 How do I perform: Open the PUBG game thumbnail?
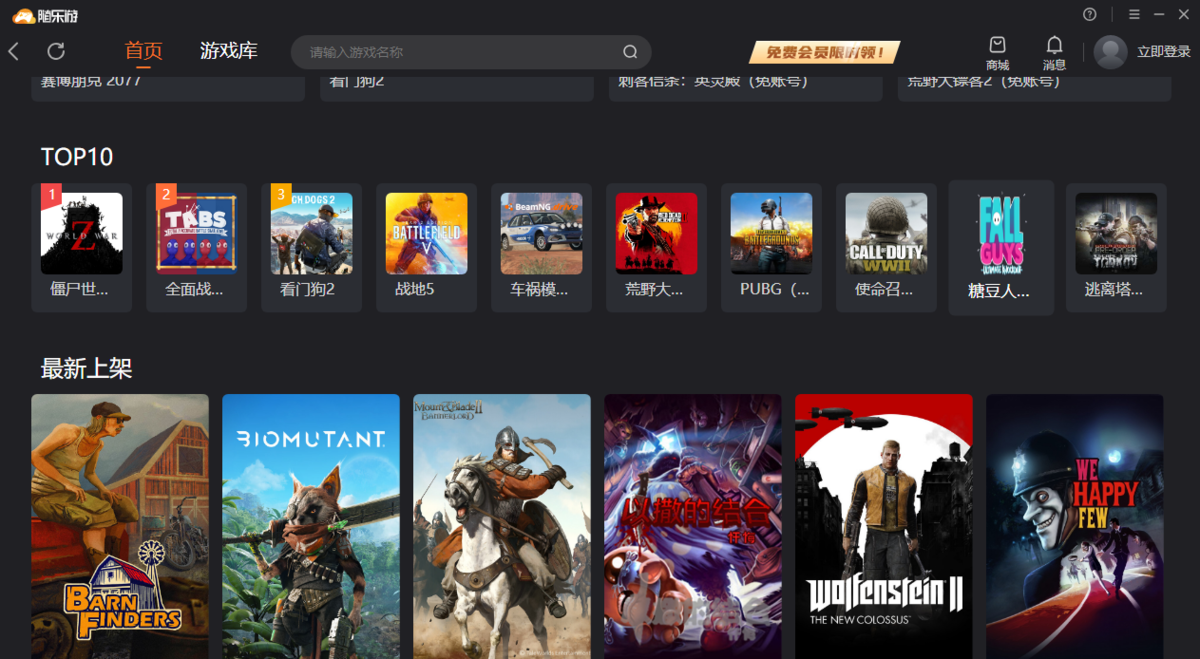(x=772, y=234)
